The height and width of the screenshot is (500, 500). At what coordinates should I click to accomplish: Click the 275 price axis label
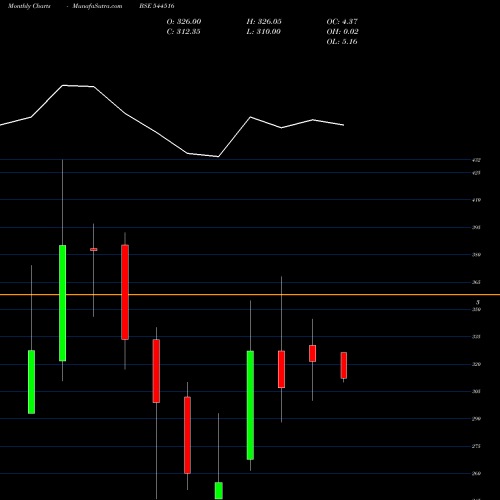[476, 446]
